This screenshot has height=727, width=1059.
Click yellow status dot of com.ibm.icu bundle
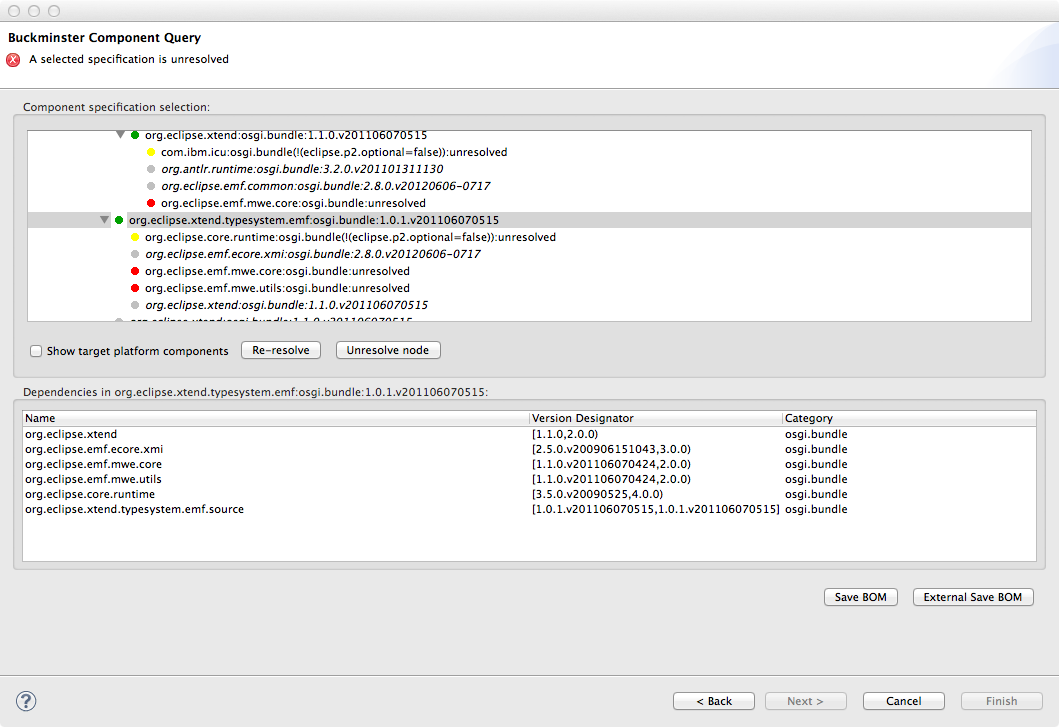tap(151, 152)
